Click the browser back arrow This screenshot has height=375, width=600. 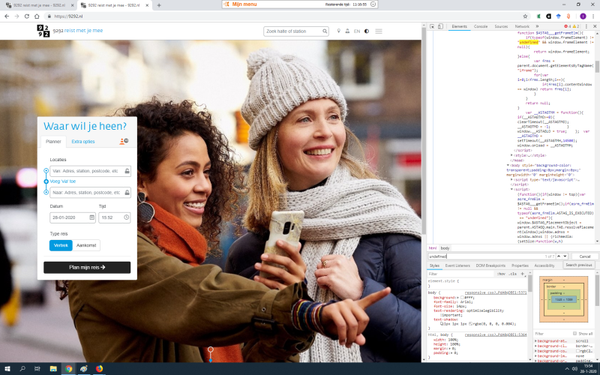pyautogui.click(x=7, y=16)
